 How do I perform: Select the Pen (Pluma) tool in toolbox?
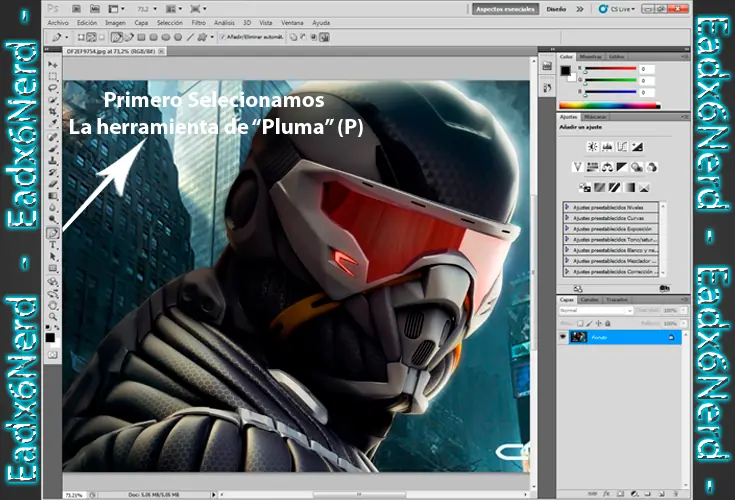point(52,233)
